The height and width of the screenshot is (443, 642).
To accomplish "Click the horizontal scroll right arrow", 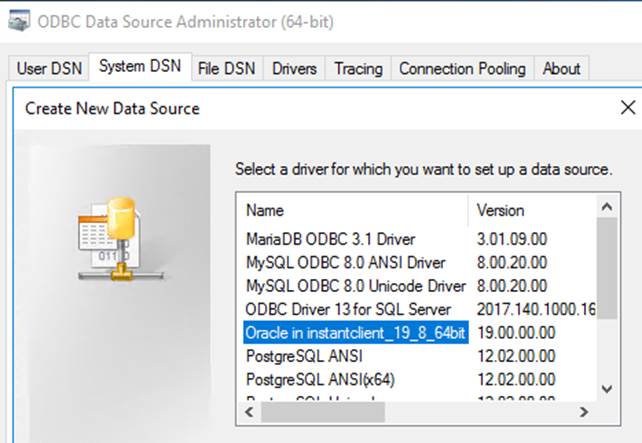I will pyautogui.click(x=584, y=411).
